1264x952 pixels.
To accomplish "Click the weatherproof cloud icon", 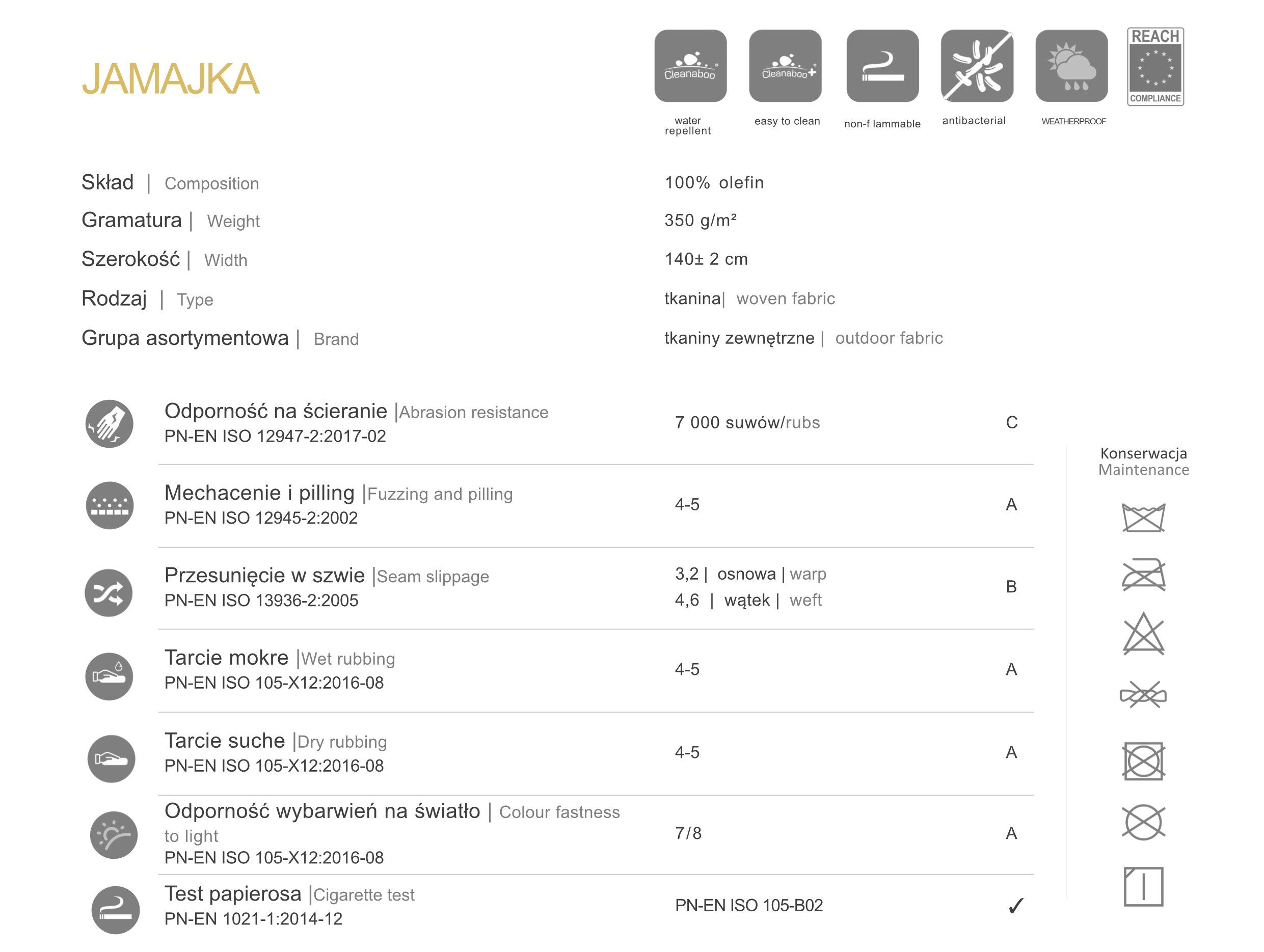I will (x=1071, y=66).
